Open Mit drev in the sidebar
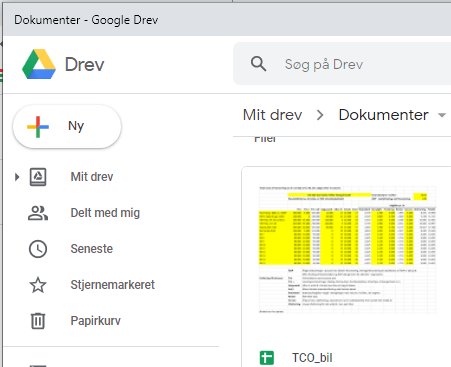Screen dimensions: 451x367 [x=92, y=177]
